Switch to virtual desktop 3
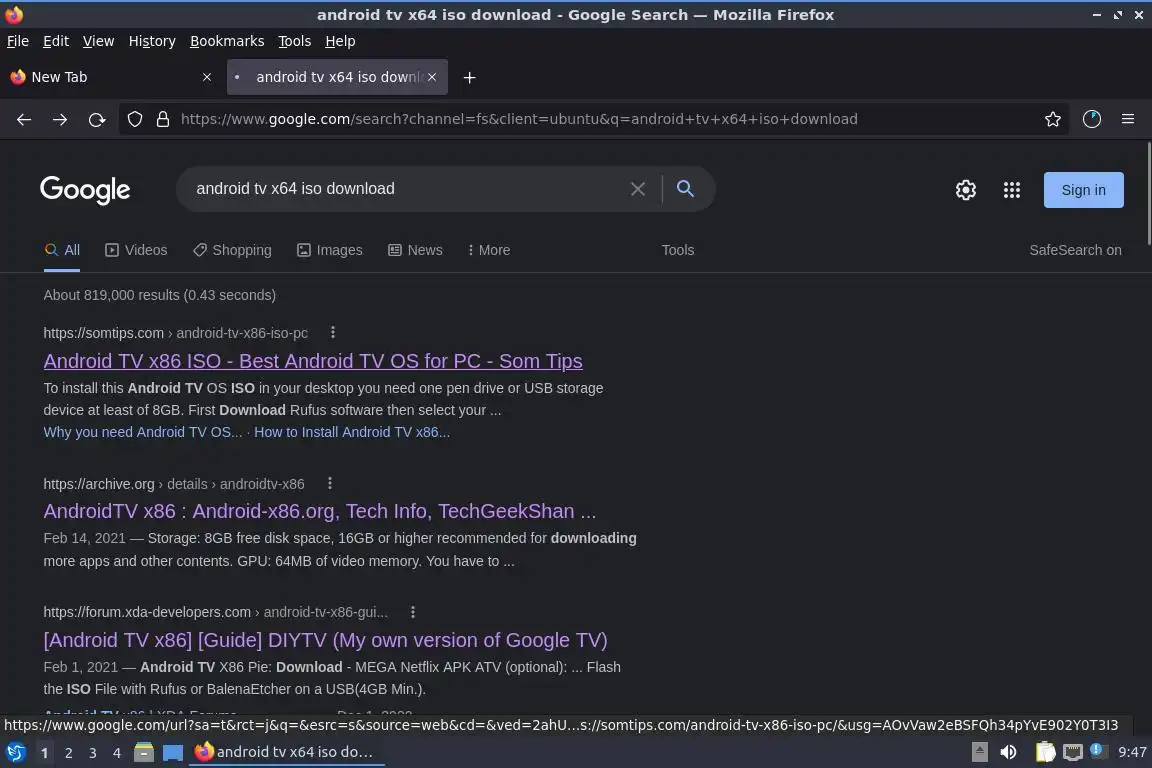 [93, 753]
